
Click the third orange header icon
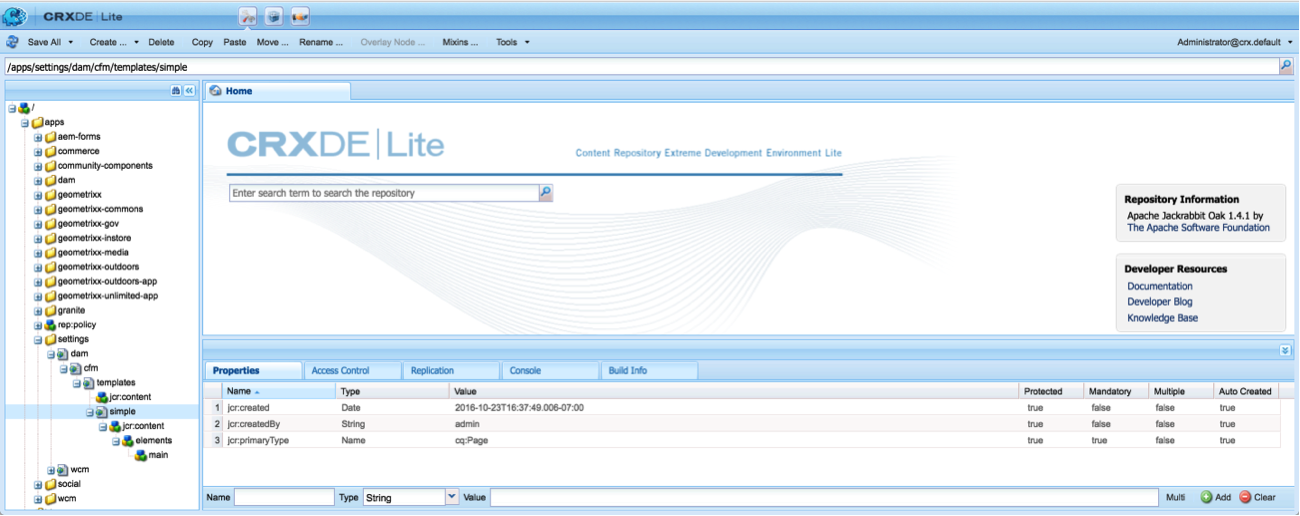[299, 17]
